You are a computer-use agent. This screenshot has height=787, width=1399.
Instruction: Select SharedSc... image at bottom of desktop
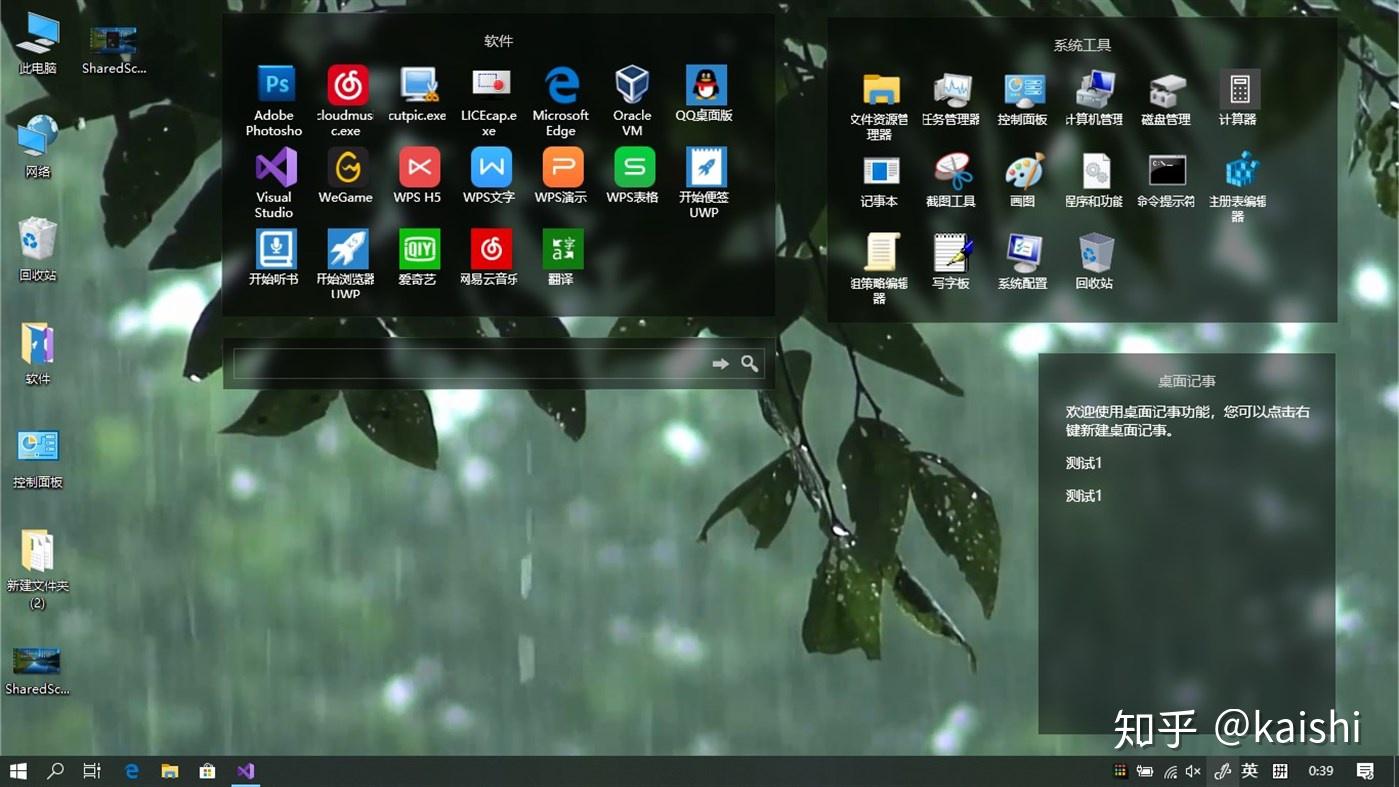click(38, 670)
